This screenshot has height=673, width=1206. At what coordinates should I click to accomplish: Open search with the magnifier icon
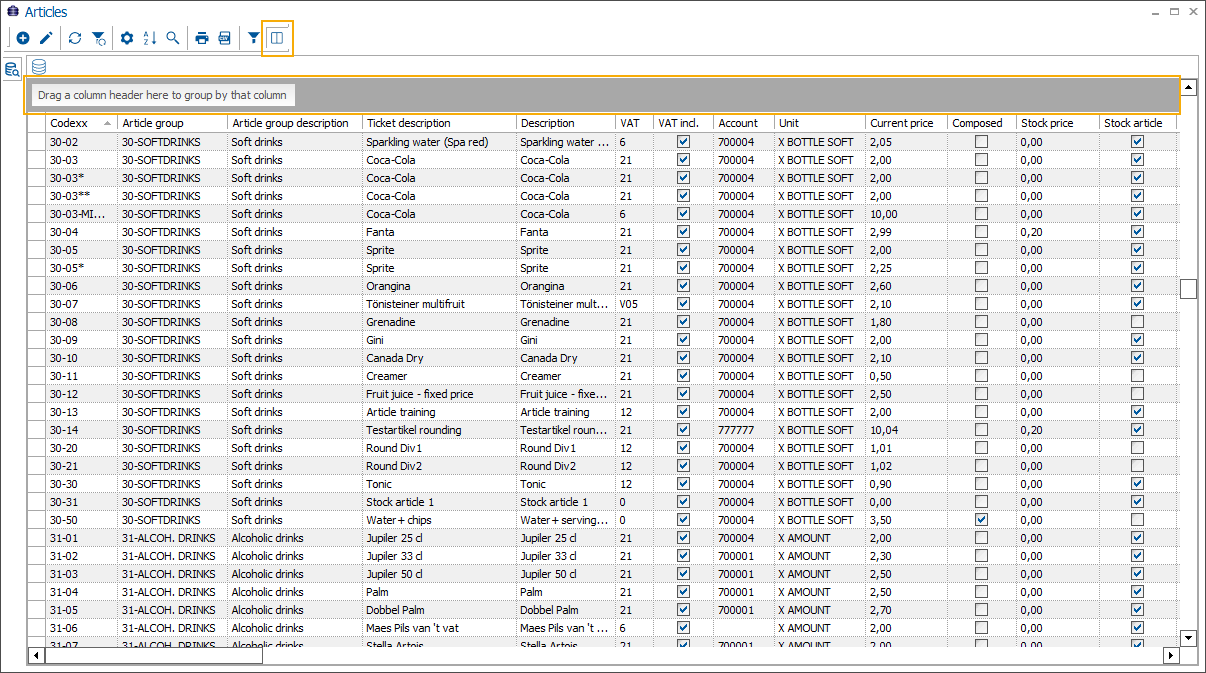tap(173, 39)
